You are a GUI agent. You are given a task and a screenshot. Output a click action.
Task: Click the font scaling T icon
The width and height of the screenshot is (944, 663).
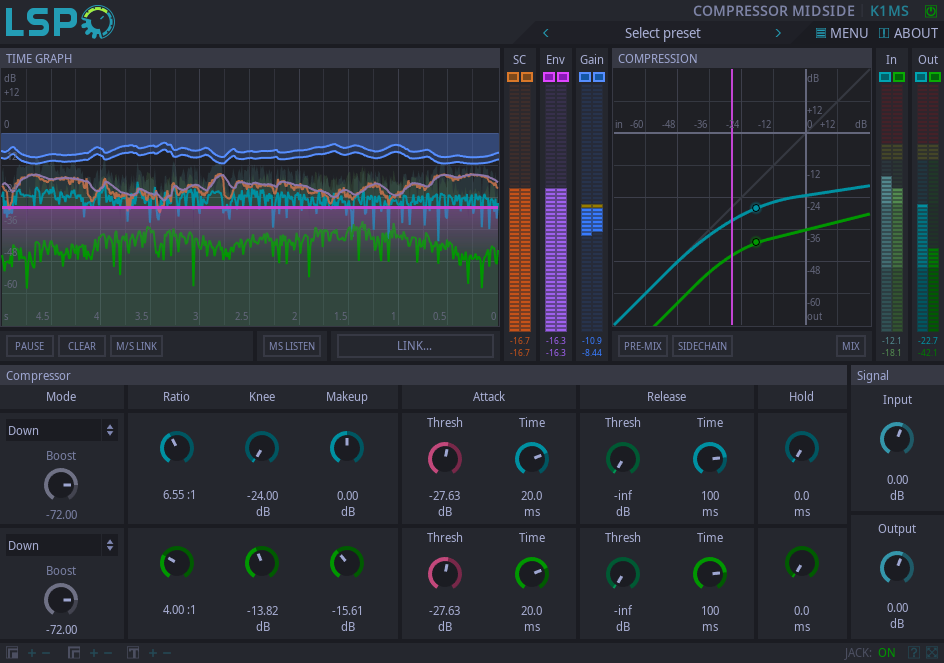[133, 653]
